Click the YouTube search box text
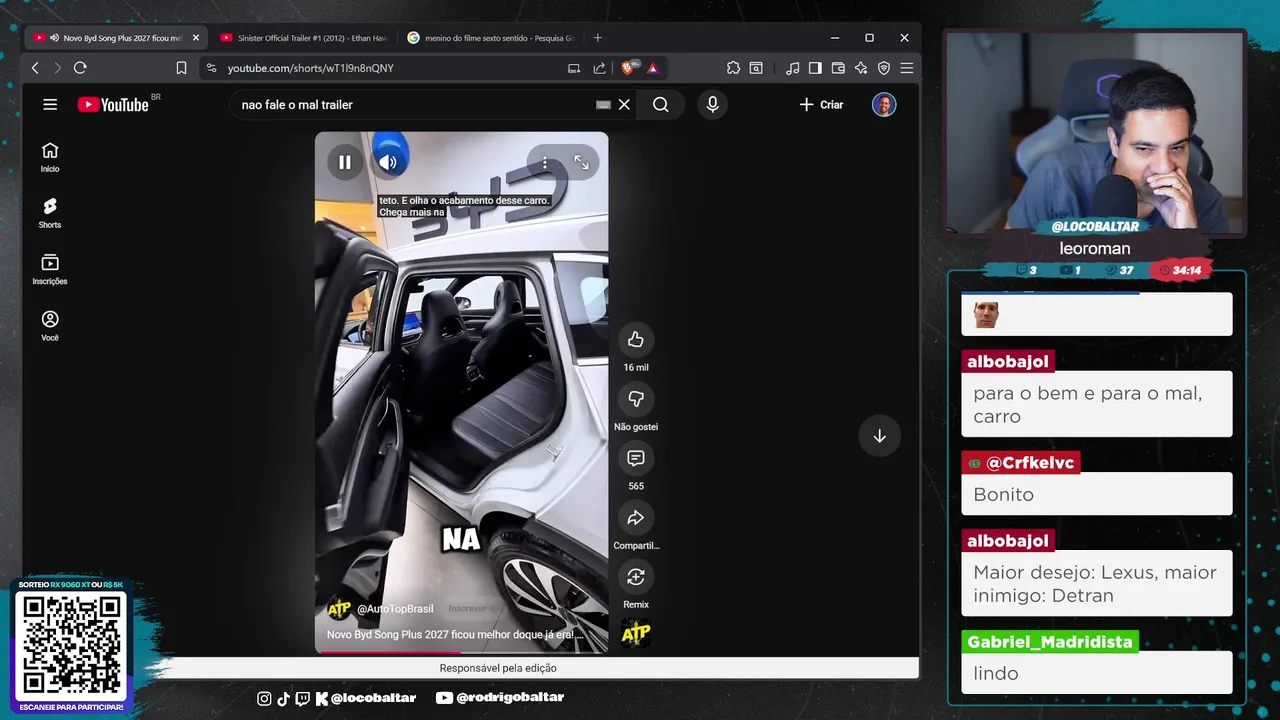This screenshot has width=1280, height=720. [297, 105]
